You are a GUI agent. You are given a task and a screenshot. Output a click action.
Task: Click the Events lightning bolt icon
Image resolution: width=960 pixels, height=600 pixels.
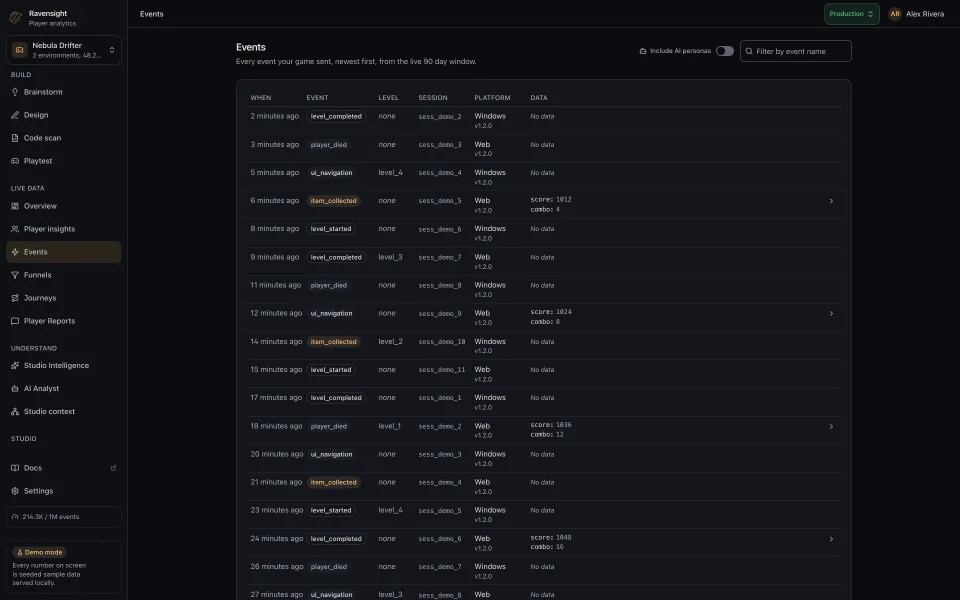(15, 252)
